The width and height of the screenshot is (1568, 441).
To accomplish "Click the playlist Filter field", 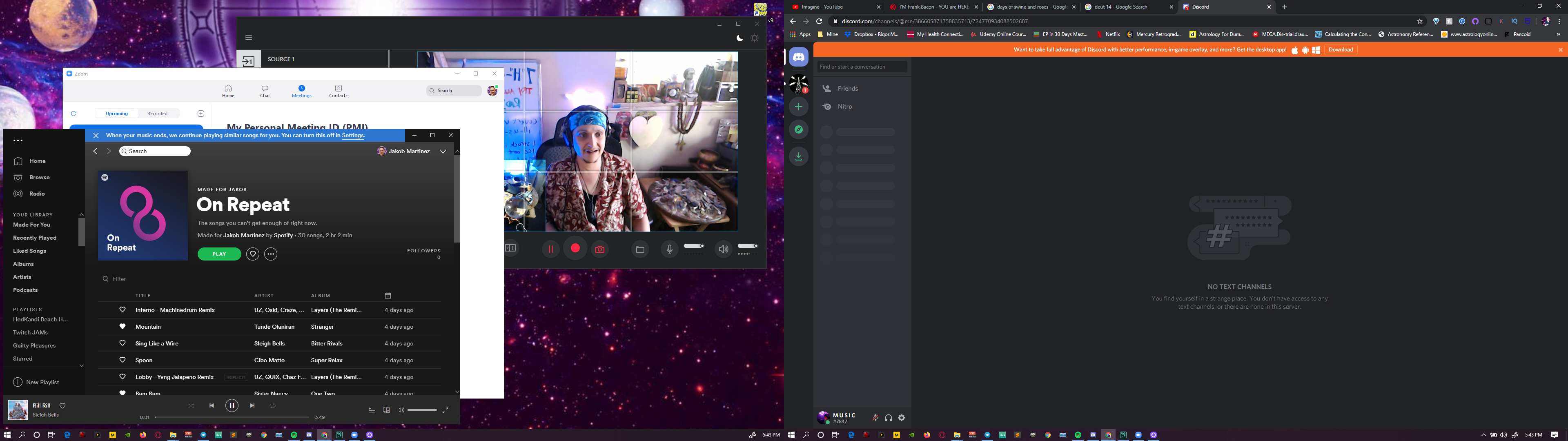I will pos(119,279).
